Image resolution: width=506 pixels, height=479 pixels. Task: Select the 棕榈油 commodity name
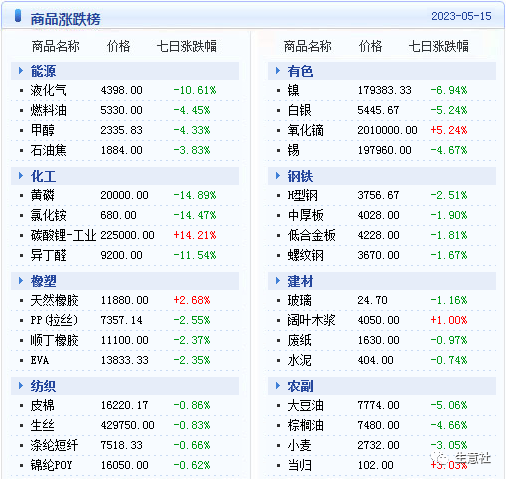click(x=305, y=425)
